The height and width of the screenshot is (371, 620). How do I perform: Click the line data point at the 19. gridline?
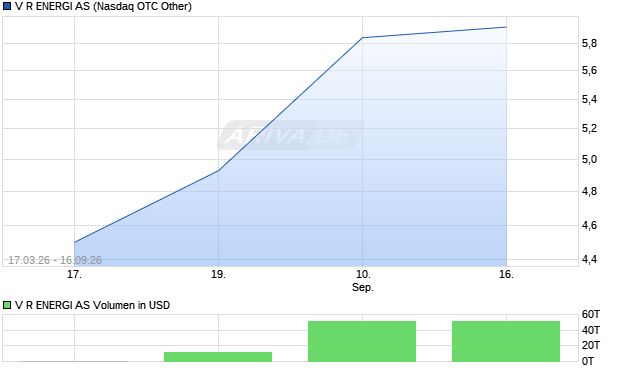pyautogui.click(x=218, y=171)
